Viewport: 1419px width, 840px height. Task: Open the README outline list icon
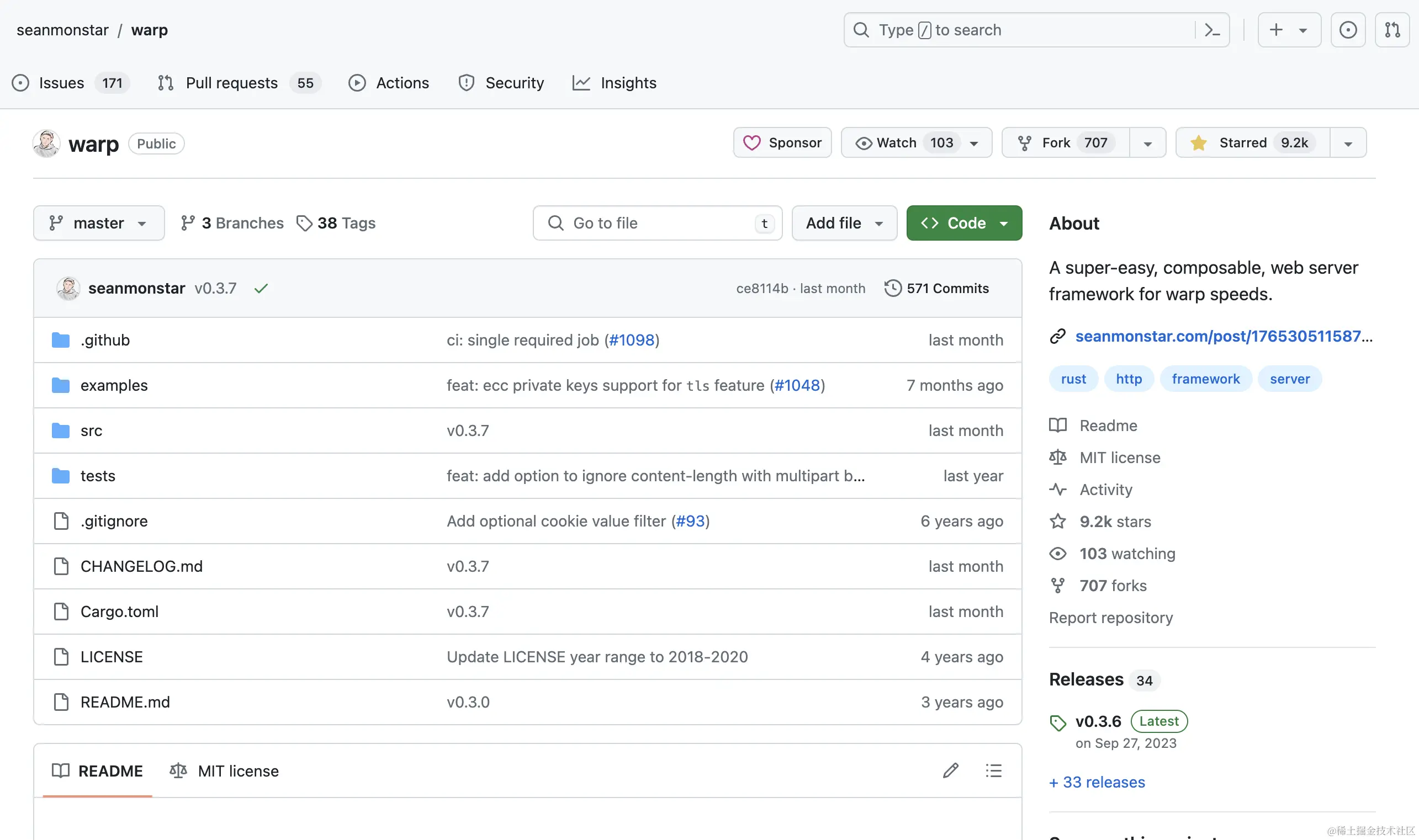[x=993, y=770]
